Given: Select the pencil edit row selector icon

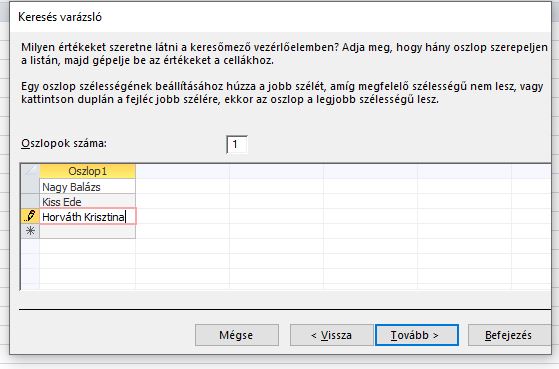Looking at the screenshot, I should point(30,216).
